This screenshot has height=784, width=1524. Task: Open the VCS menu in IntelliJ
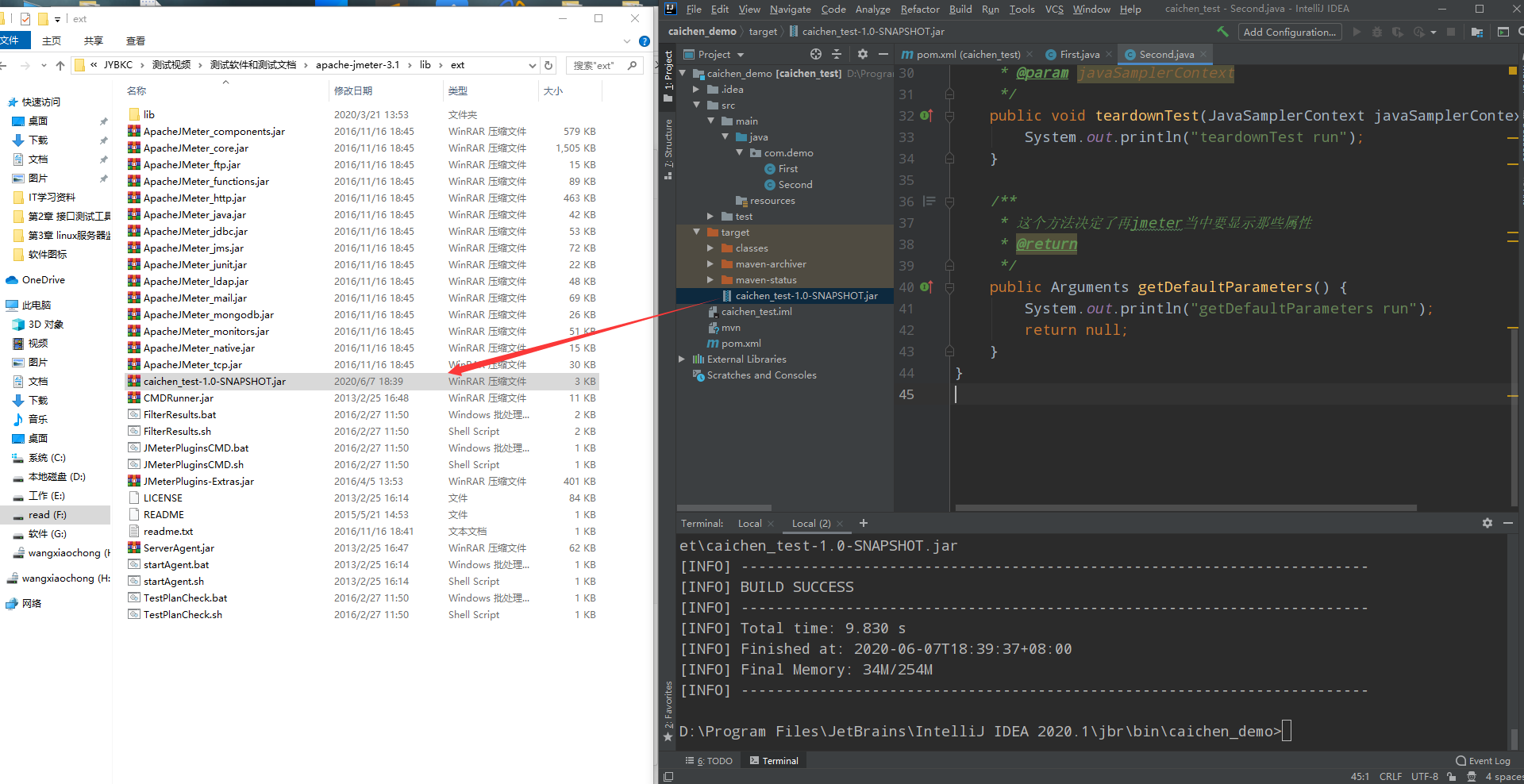1054,10
